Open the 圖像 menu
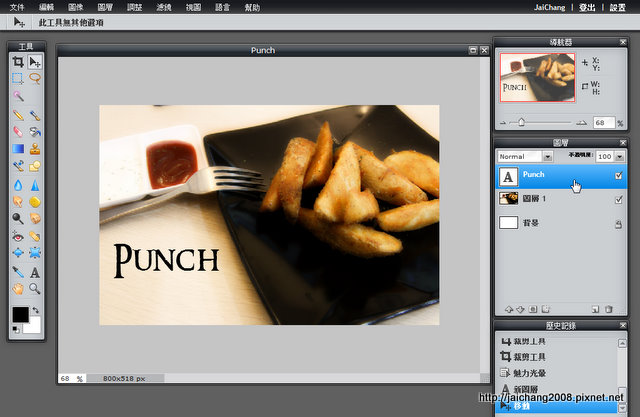This screenshot has height=417, width=640. 76,7
